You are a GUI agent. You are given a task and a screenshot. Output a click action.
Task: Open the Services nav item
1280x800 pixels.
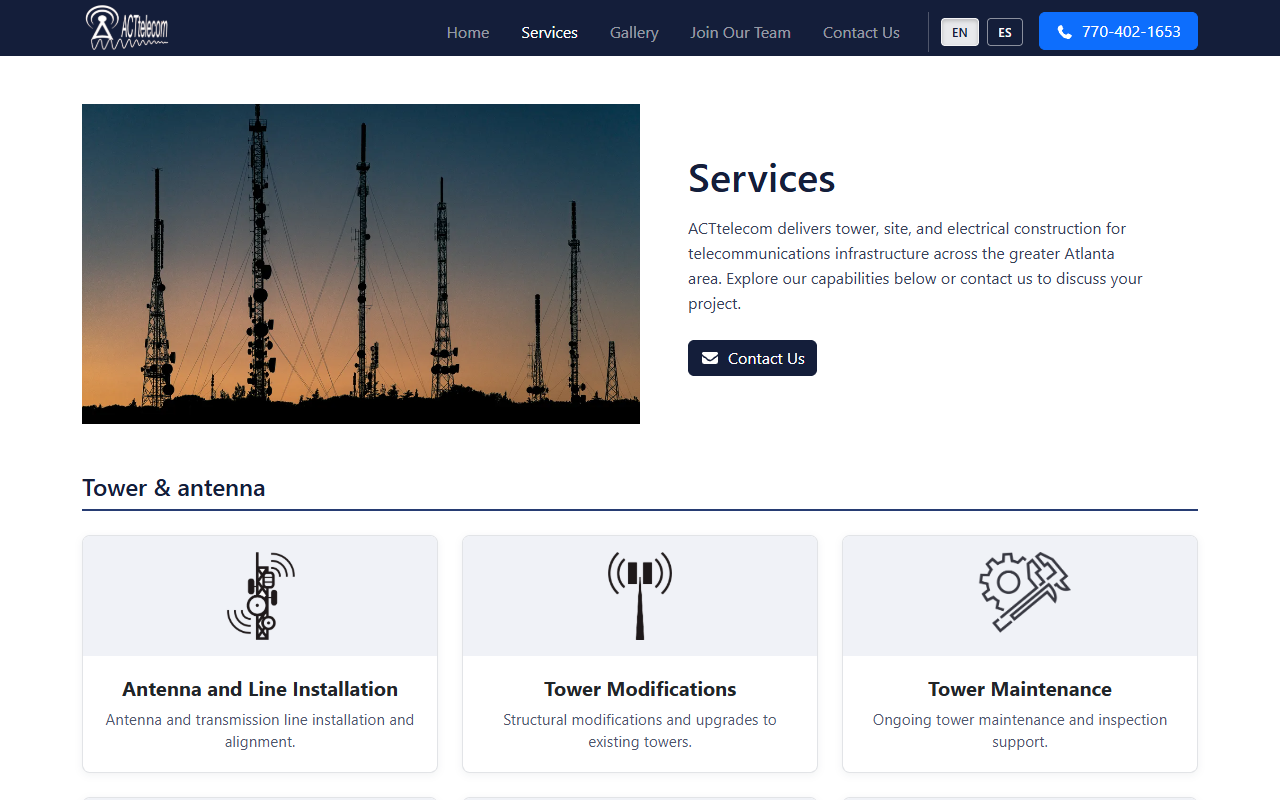click(x=549, y=32)
